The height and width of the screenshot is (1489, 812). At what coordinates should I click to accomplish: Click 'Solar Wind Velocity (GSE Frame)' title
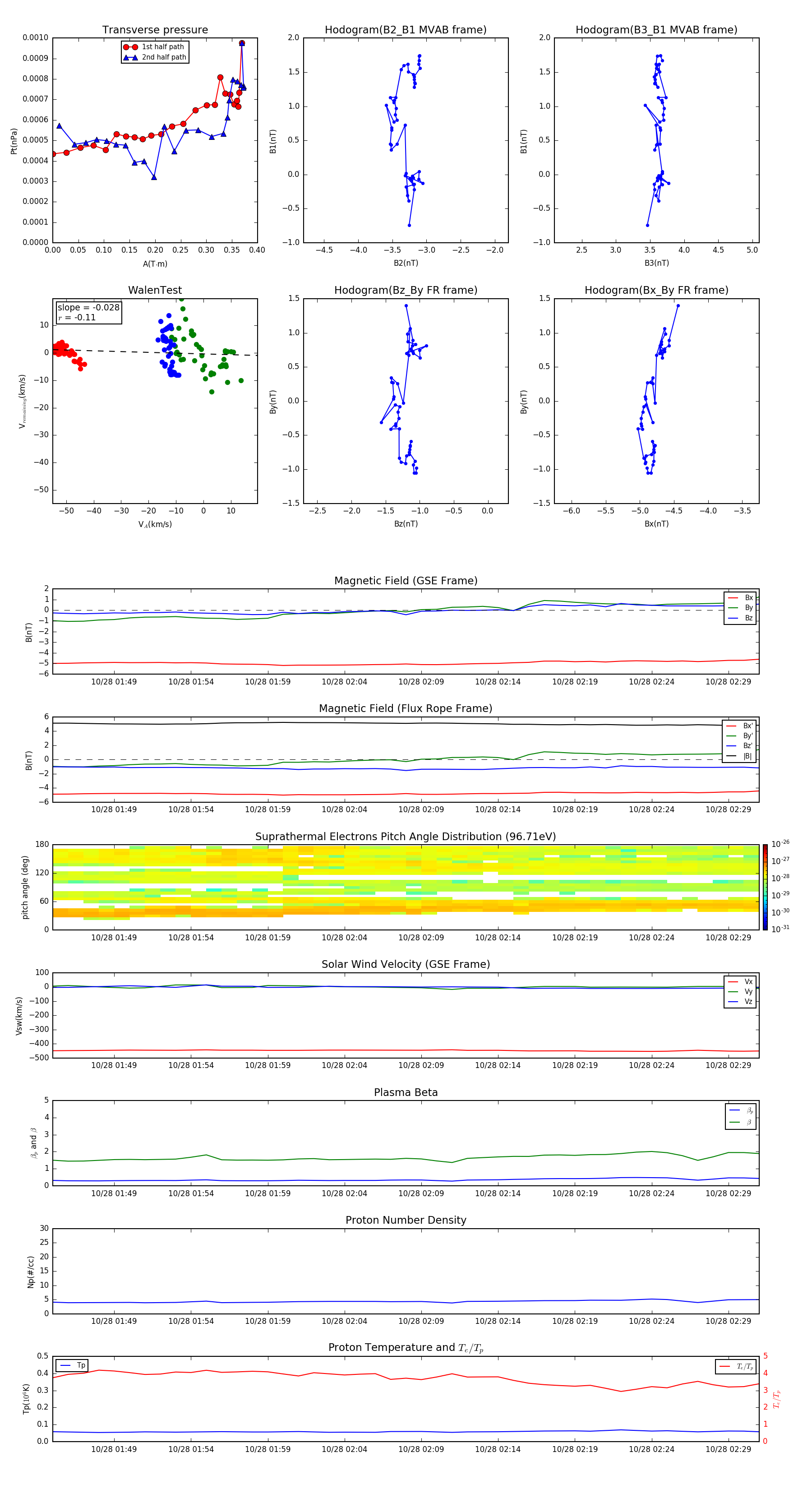[x=406, y=965]
